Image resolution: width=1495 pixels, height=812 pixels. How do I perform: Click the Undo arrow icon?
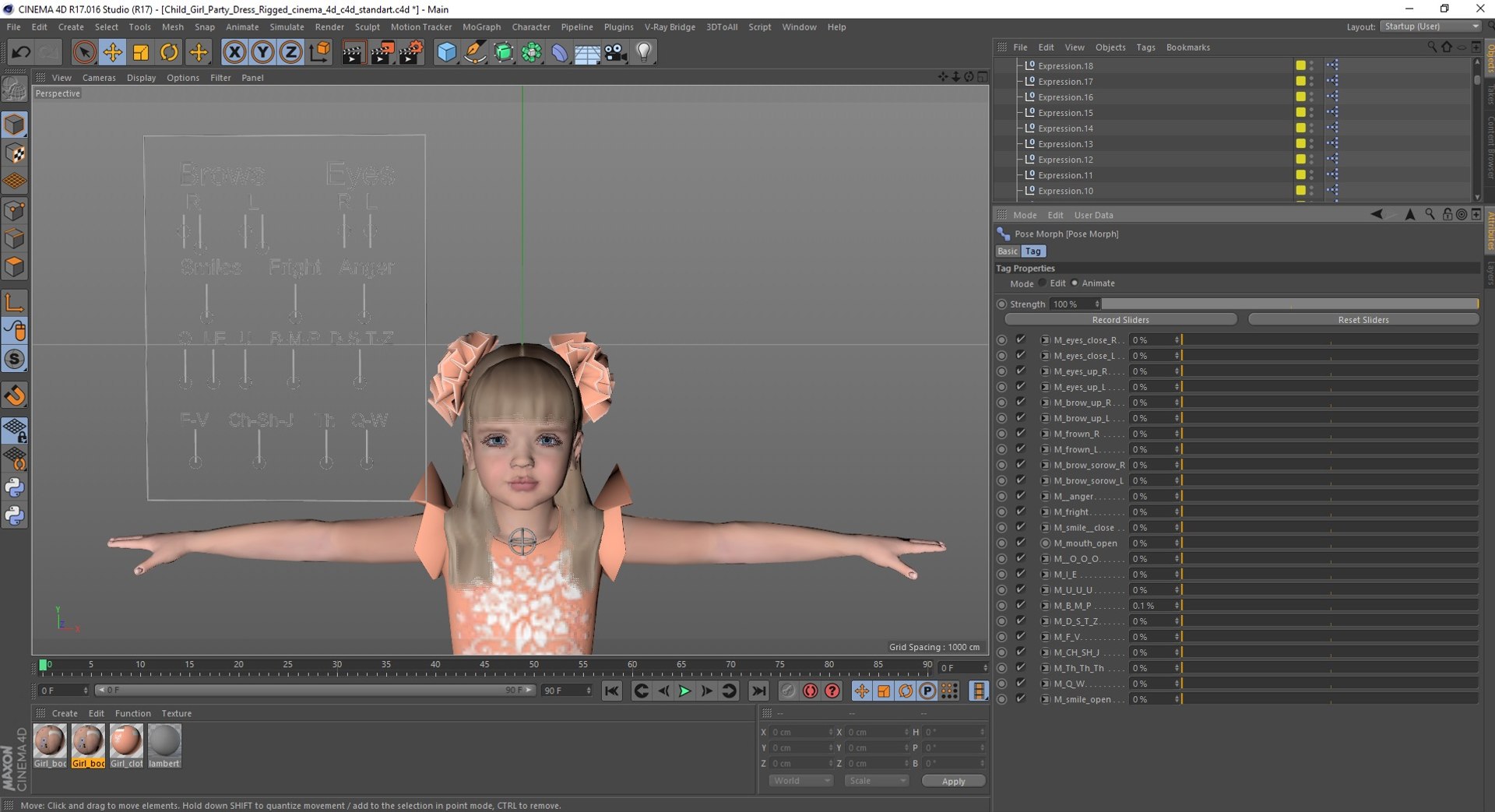pyautogui.click(x=21, y=52)
